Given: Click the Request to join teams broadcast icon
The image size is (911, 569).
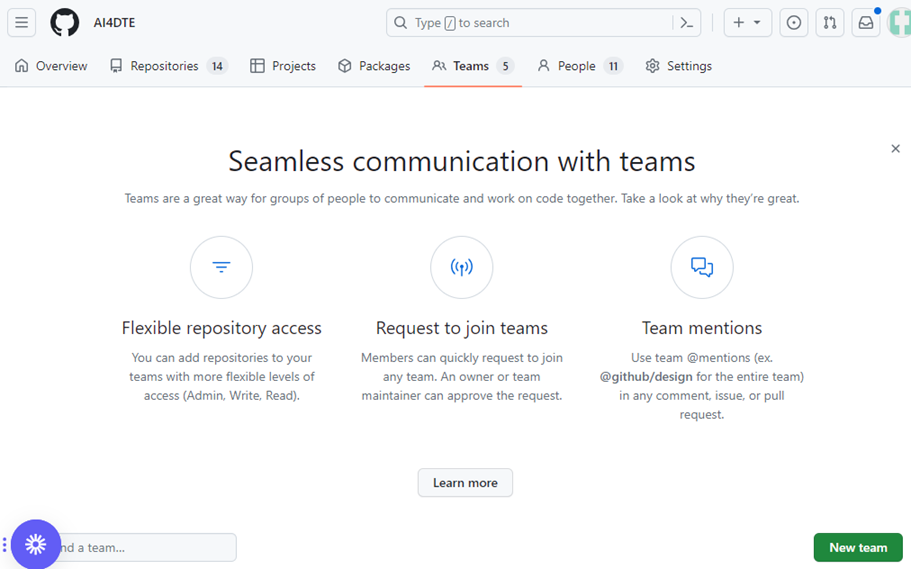Looking at the screenshot, I should click(x=461, y=267).
